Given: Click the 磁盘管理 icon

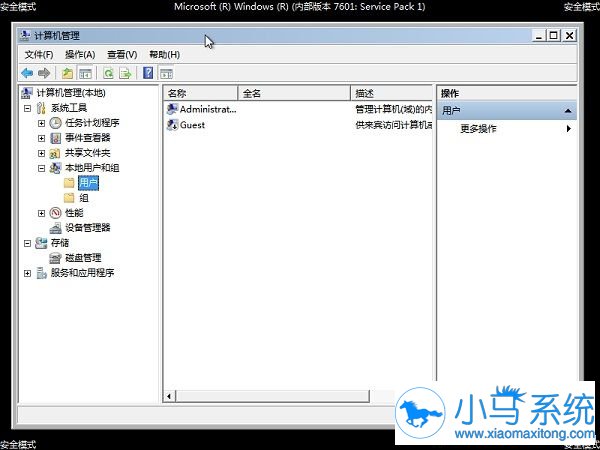Looking at the screenshot, I should [55, 258].
